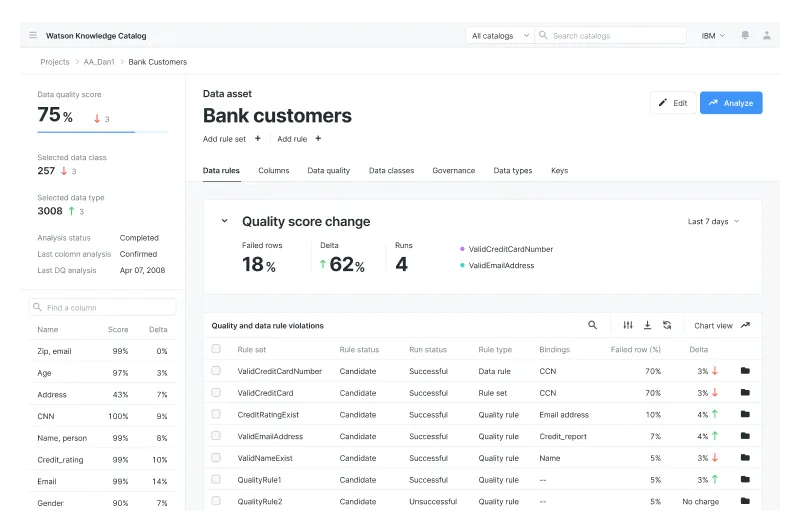Open table filter settings icon
The image size is (800, 530).
click(628, 325)
